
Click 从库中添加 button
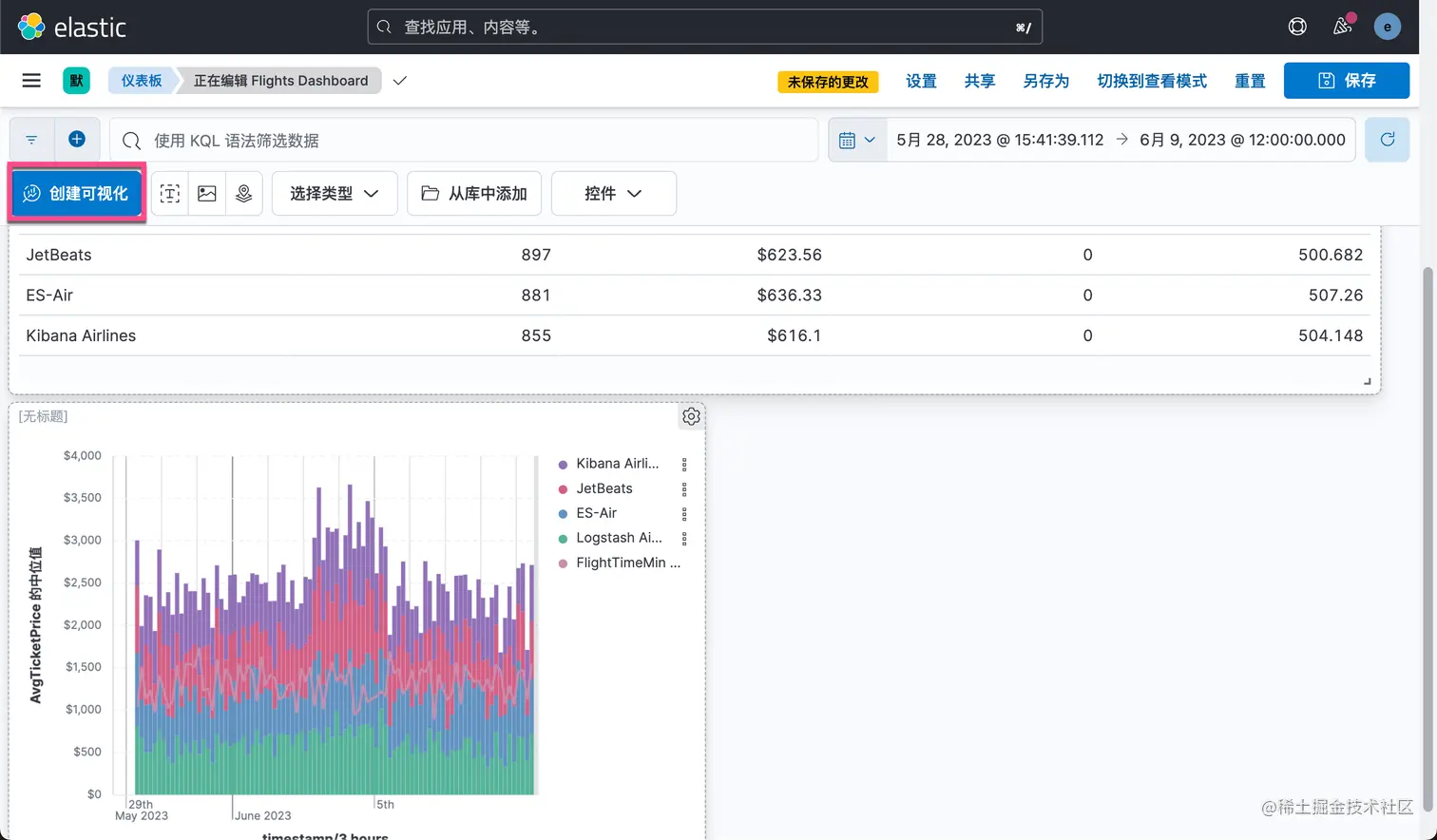pos(474,193)
